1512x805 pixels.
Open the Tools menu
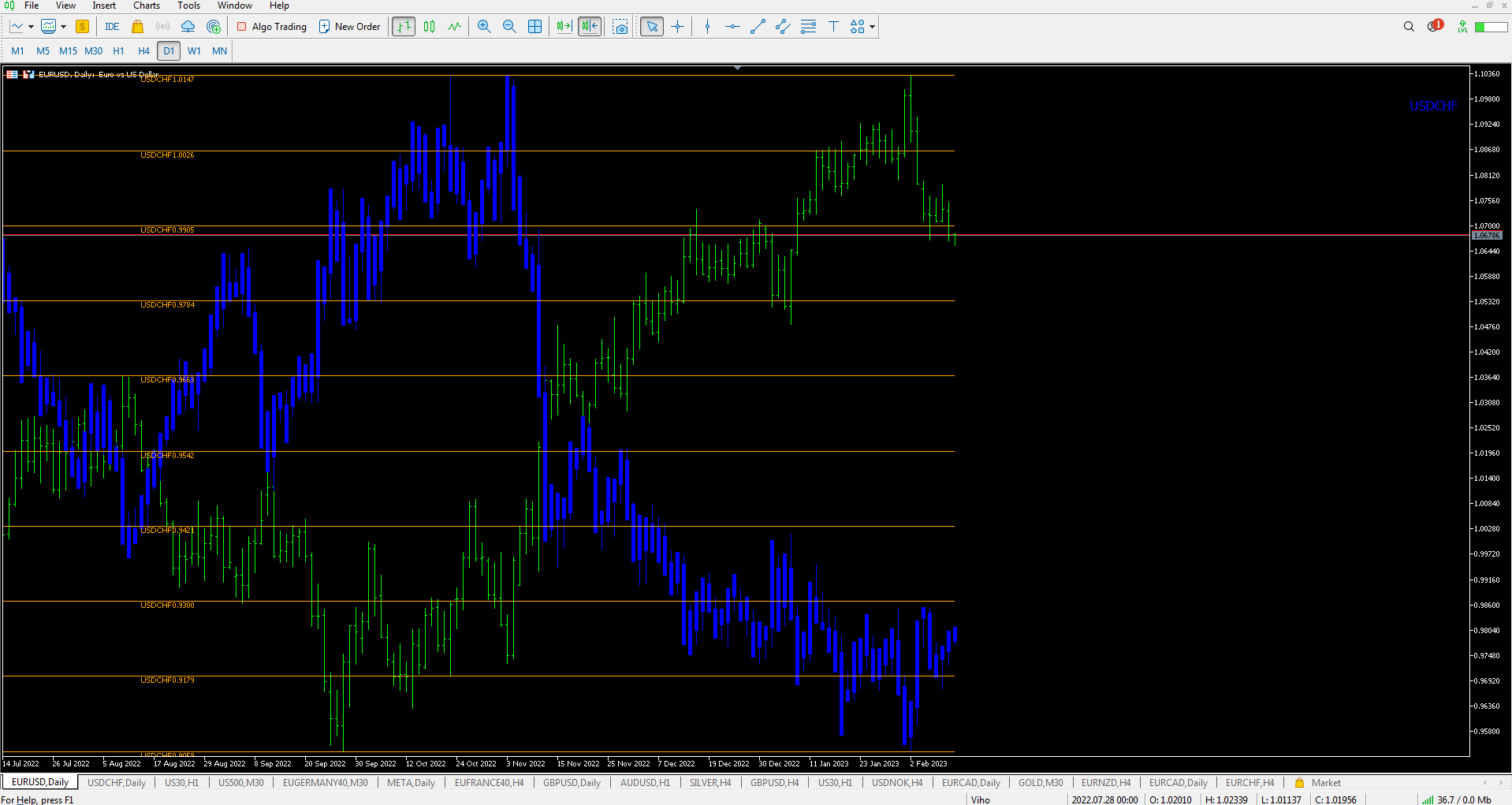[x=188, y=6]
